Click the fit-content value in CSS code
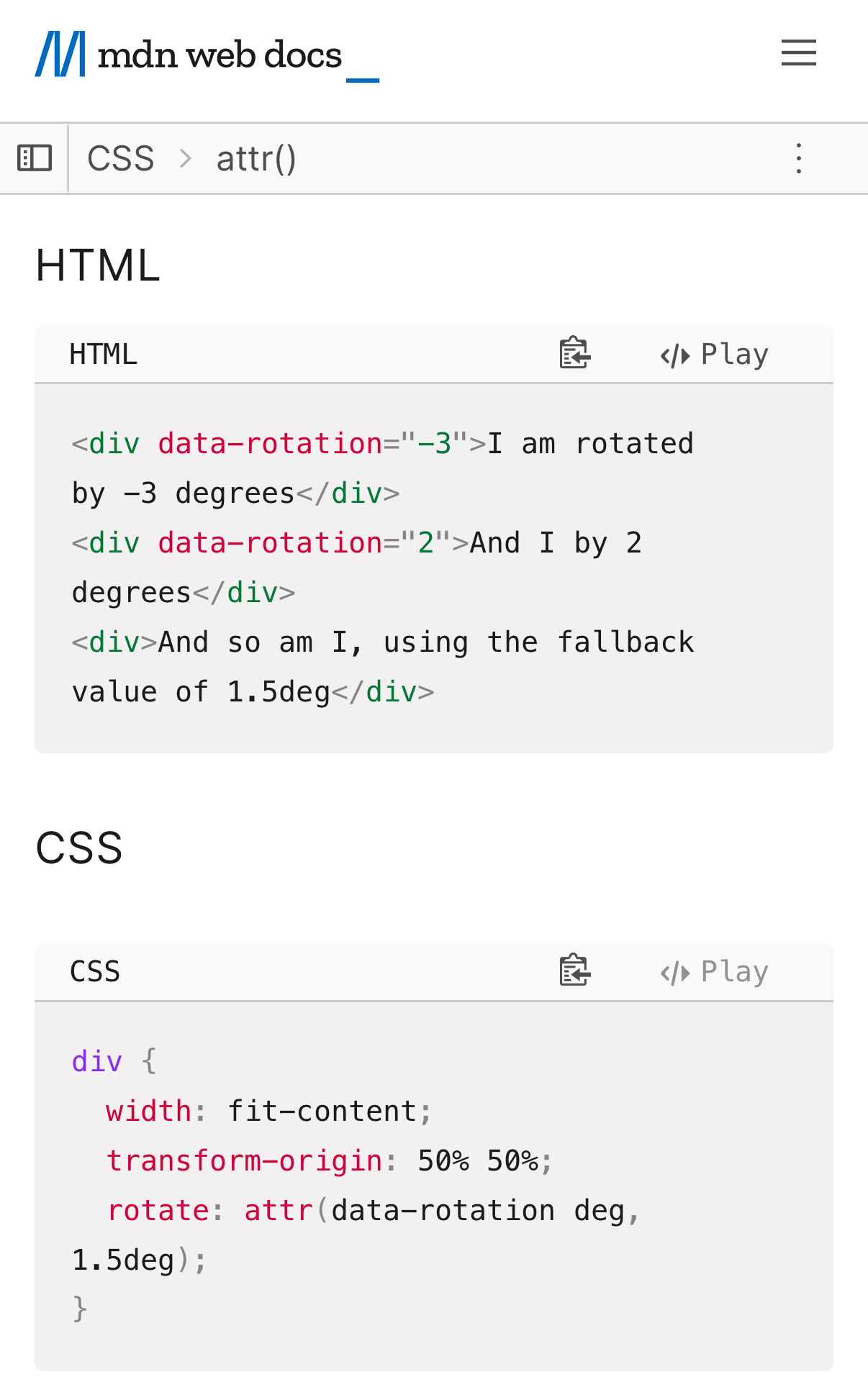 pyautogui.click(x=322, y=1112)
